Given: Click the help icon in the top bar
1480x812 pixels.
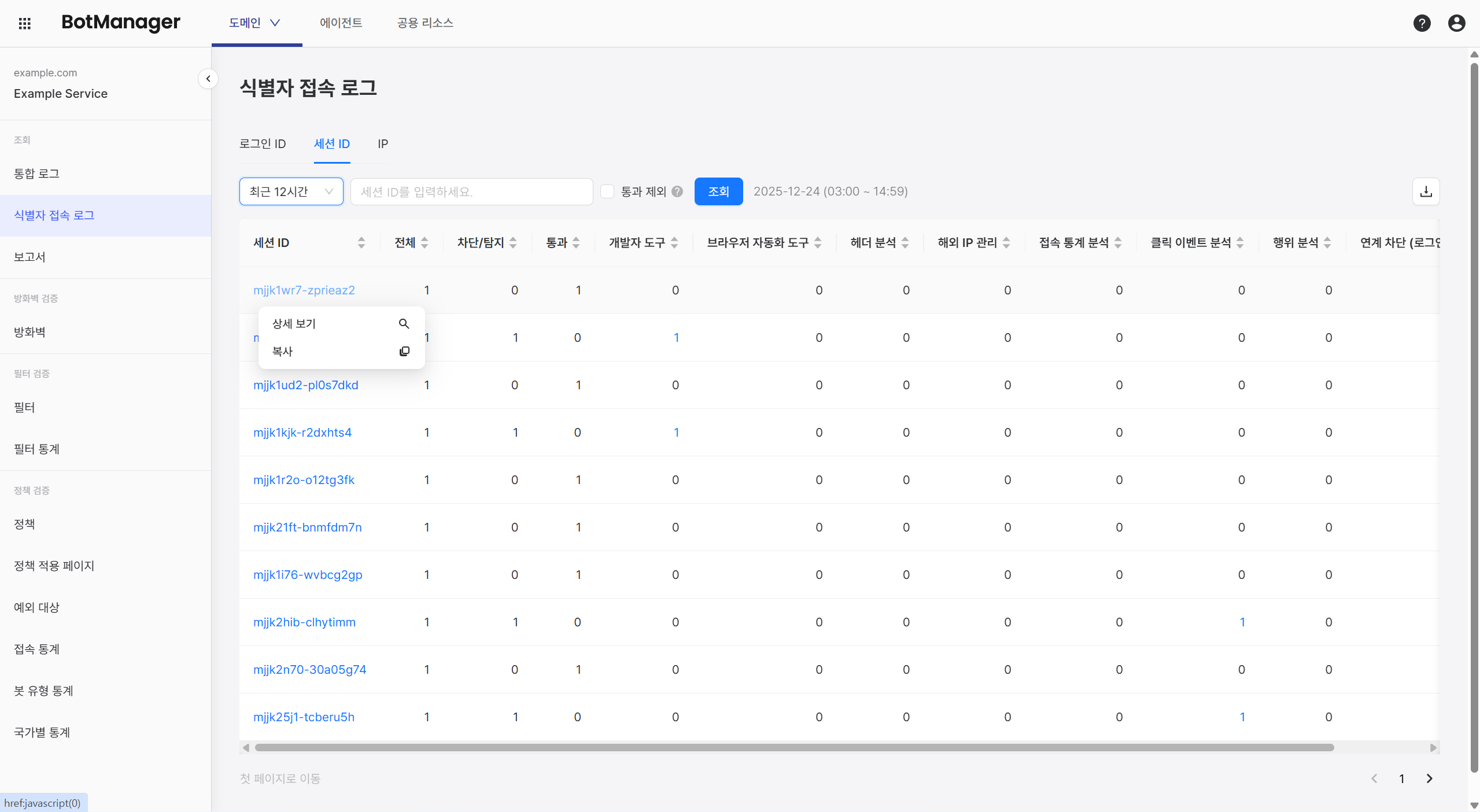Looking at the screenshot, I should pyautogui.click(x=1422, y=23).
